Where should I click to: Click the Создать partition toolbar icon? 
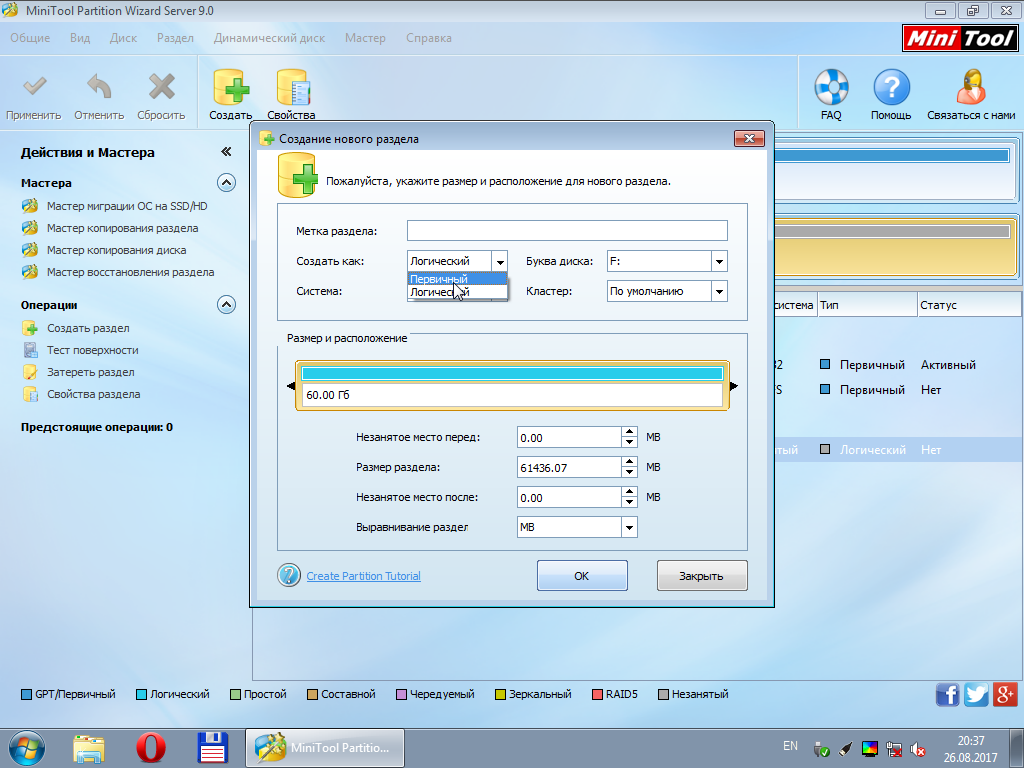[231, 87]
